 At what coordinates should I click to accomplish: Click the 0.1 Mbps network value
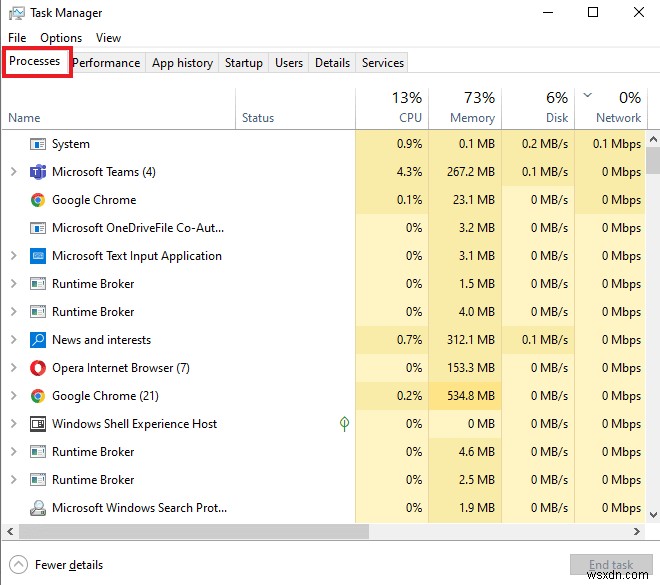point(617,144)
